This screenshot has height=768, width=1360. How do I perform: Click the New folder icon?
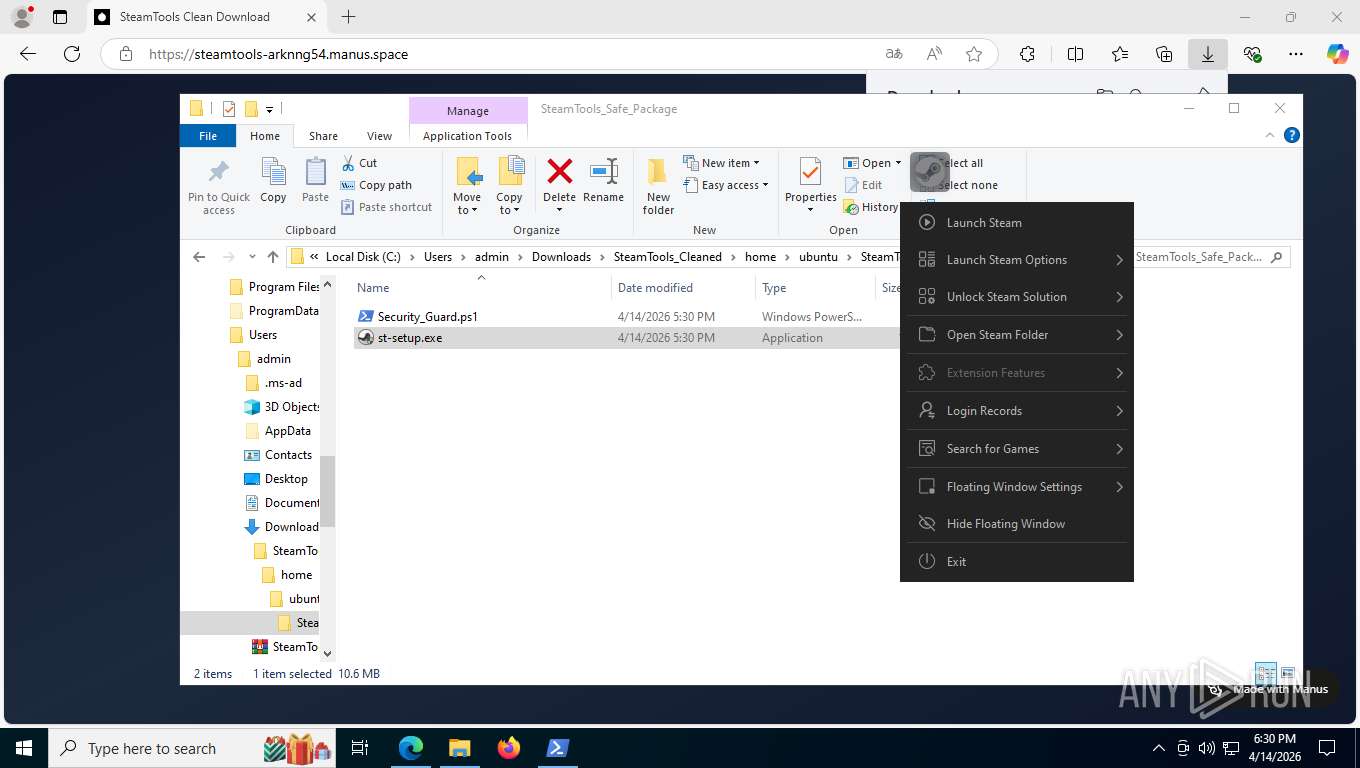point(658,172)
